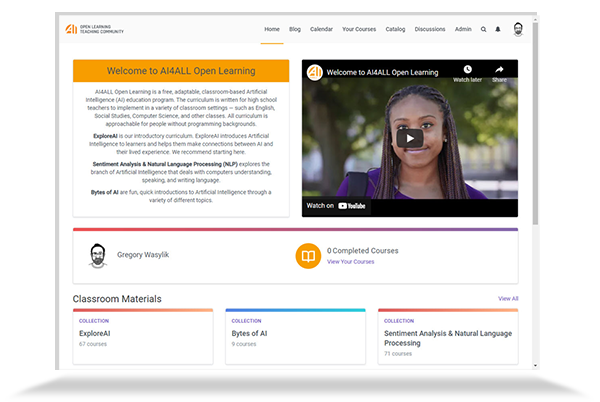Click the video title Welcome to AI4ALL Open Learning
600x402 pixels.
click(x=382, y=72)
